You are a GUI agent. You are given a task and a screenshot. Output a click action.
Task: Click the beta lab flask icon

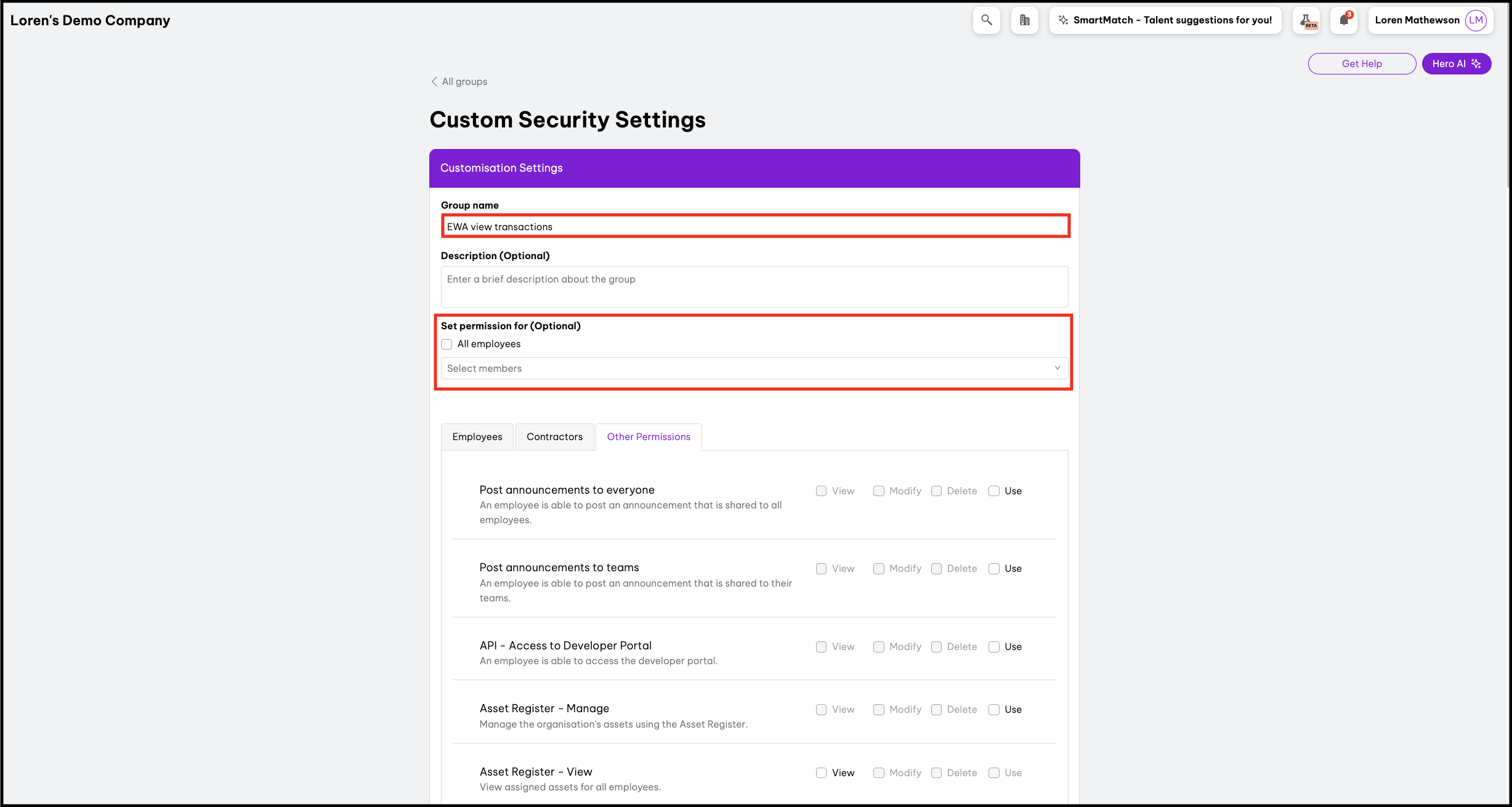(1306, 20)
